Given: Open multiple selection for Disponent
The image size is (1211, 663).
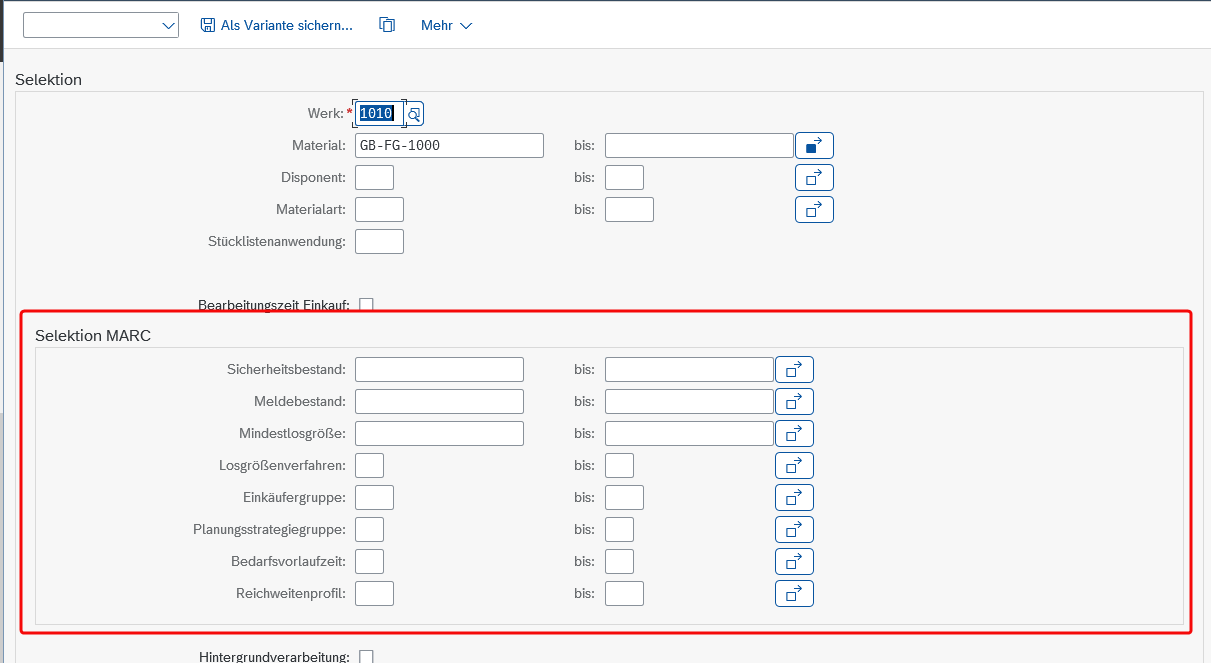Looking at the screenshot, I should pyautogui.click(x=814, y=178).
